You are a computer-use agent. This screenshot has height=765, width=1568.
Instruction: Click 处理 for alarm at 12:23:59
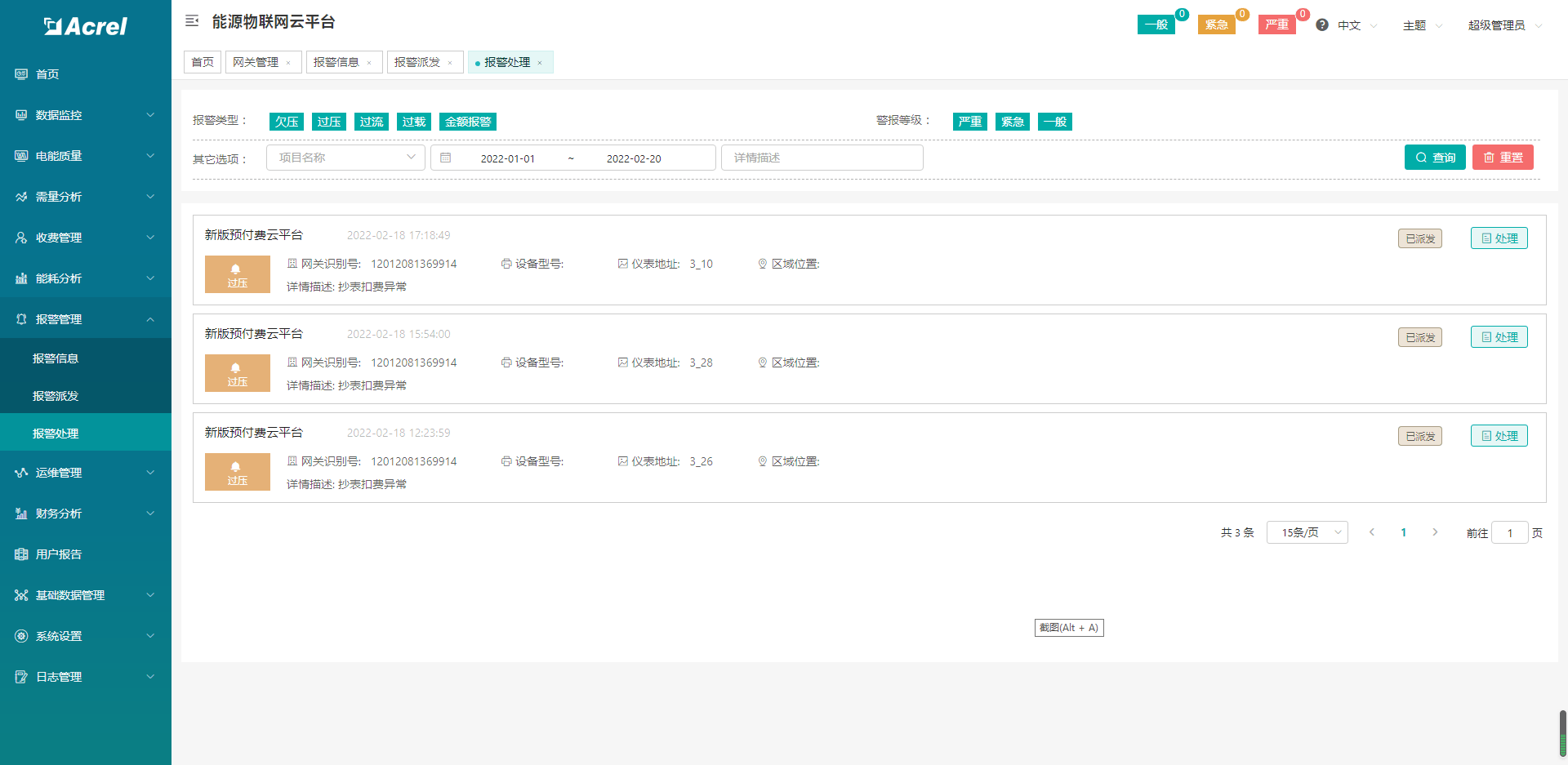pyautogui.click(x=1499, y=436)
